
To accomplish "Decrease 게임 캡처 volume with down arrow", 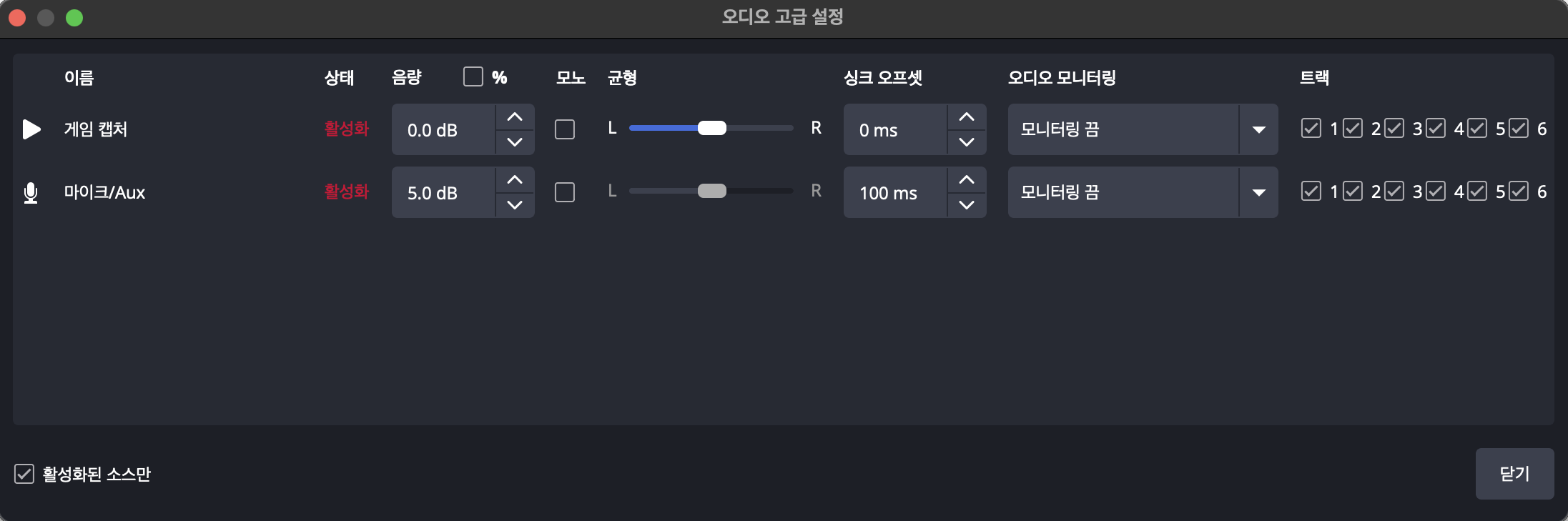I will (x=515, y=142).
